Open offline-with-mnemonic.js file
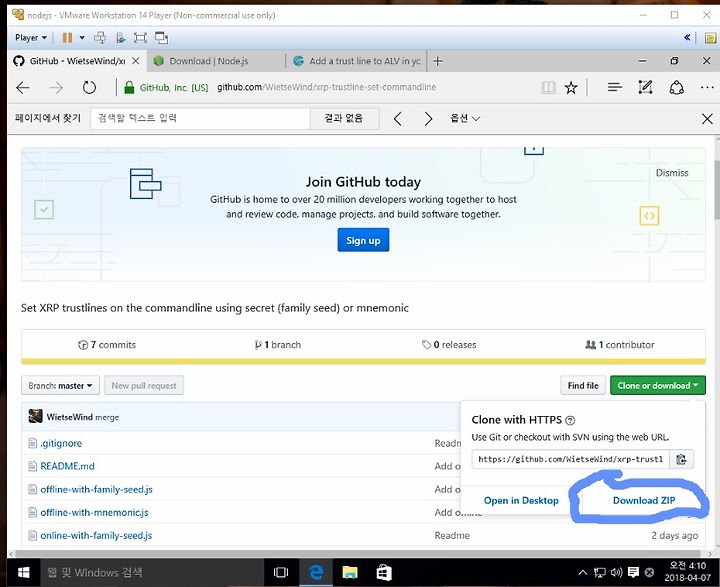Viewport: 720px width, 587px height. click(94, 512)
